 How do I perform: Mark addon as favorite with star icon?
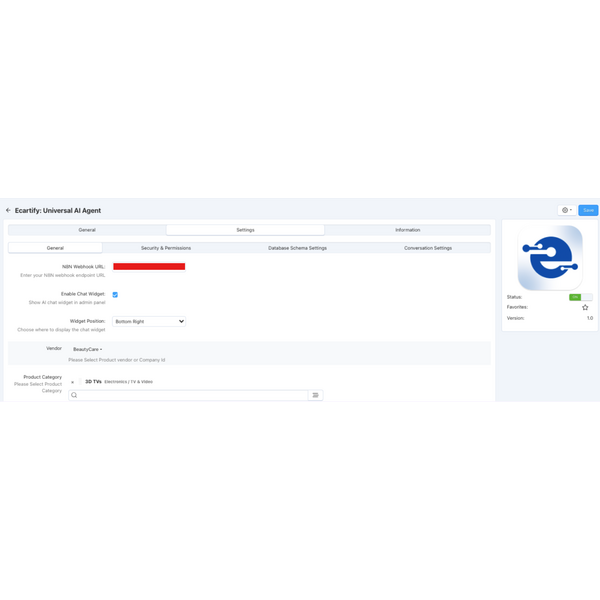(585, 308)
